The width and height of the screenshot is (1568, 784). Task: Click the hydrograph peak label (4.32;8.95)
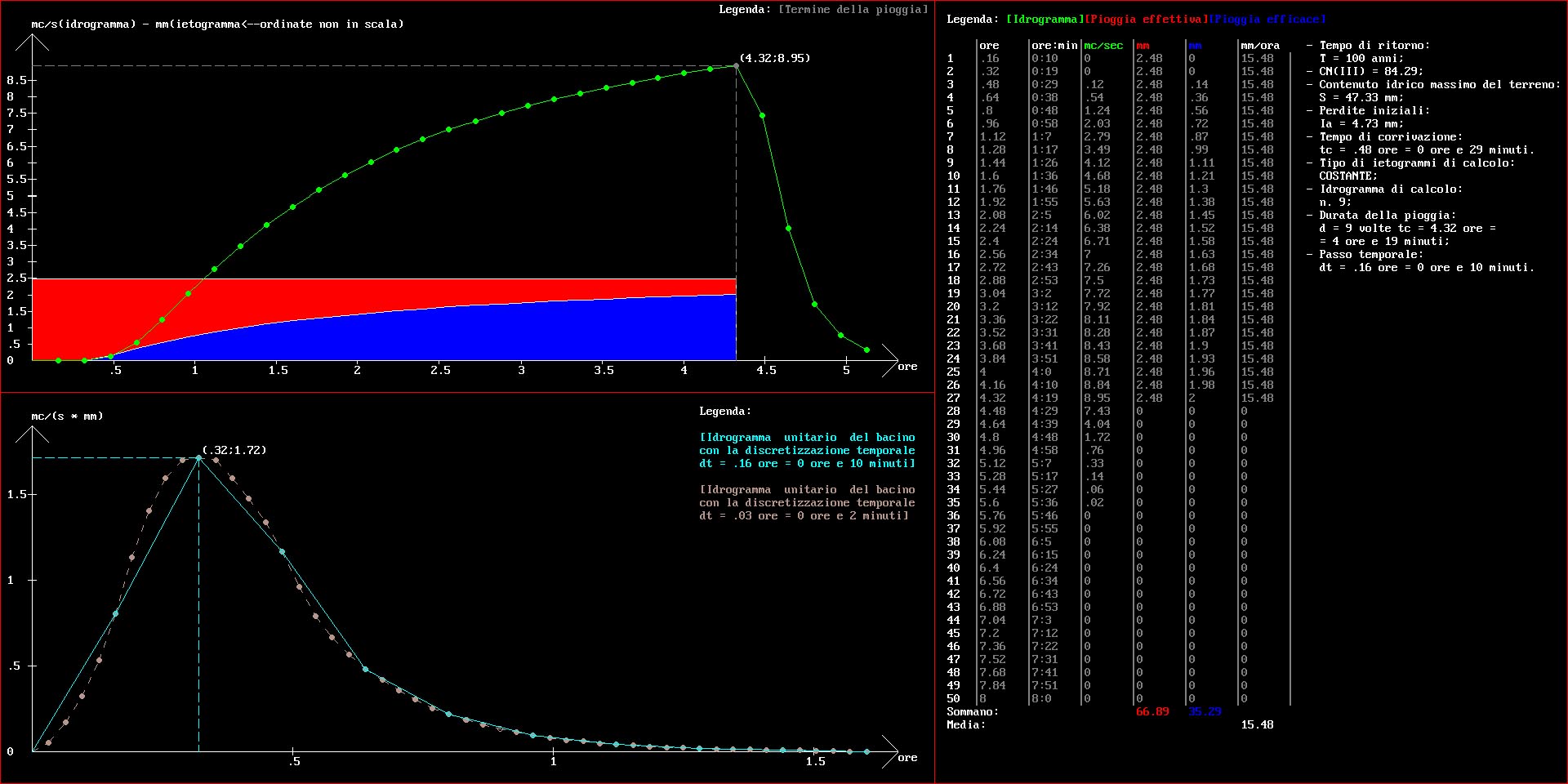774,58
